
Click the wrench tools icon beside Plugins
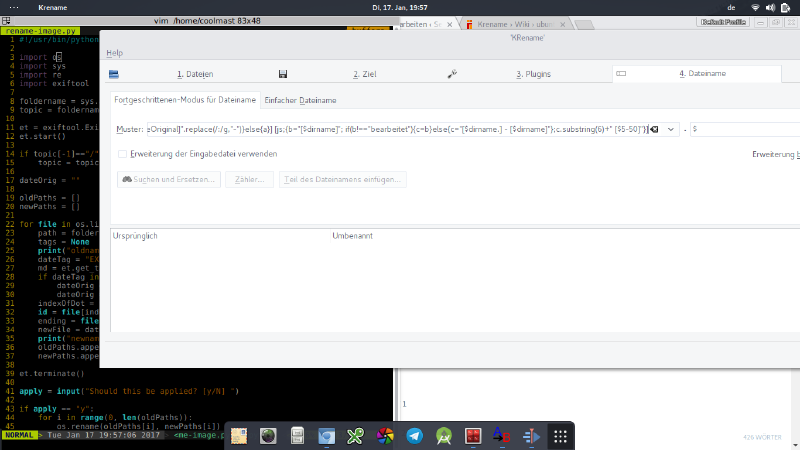(452, 74)
